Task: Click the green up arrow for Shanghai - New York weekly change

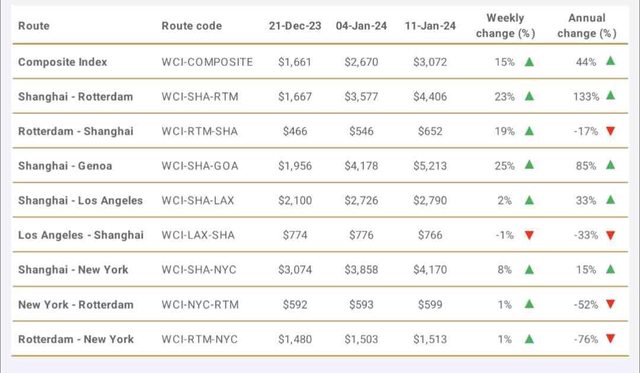Action: coord(529,269)
